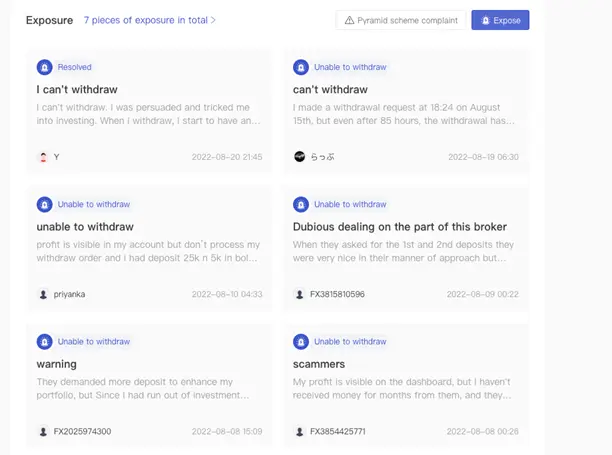The image size is (612, 455).
Task: Click username FX2025974300
Action: pyautogui.click(x=82, y=432)
